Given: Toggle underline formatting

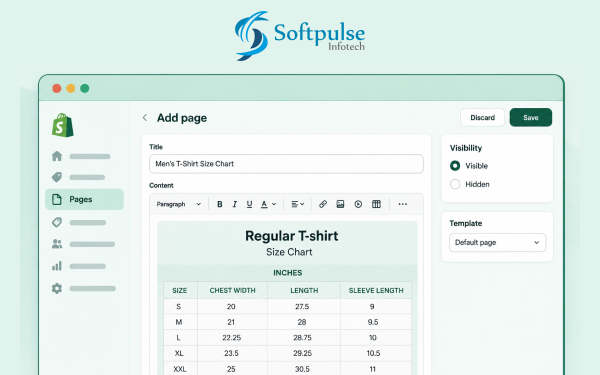Looking at the screenshot, I should 249,204.
